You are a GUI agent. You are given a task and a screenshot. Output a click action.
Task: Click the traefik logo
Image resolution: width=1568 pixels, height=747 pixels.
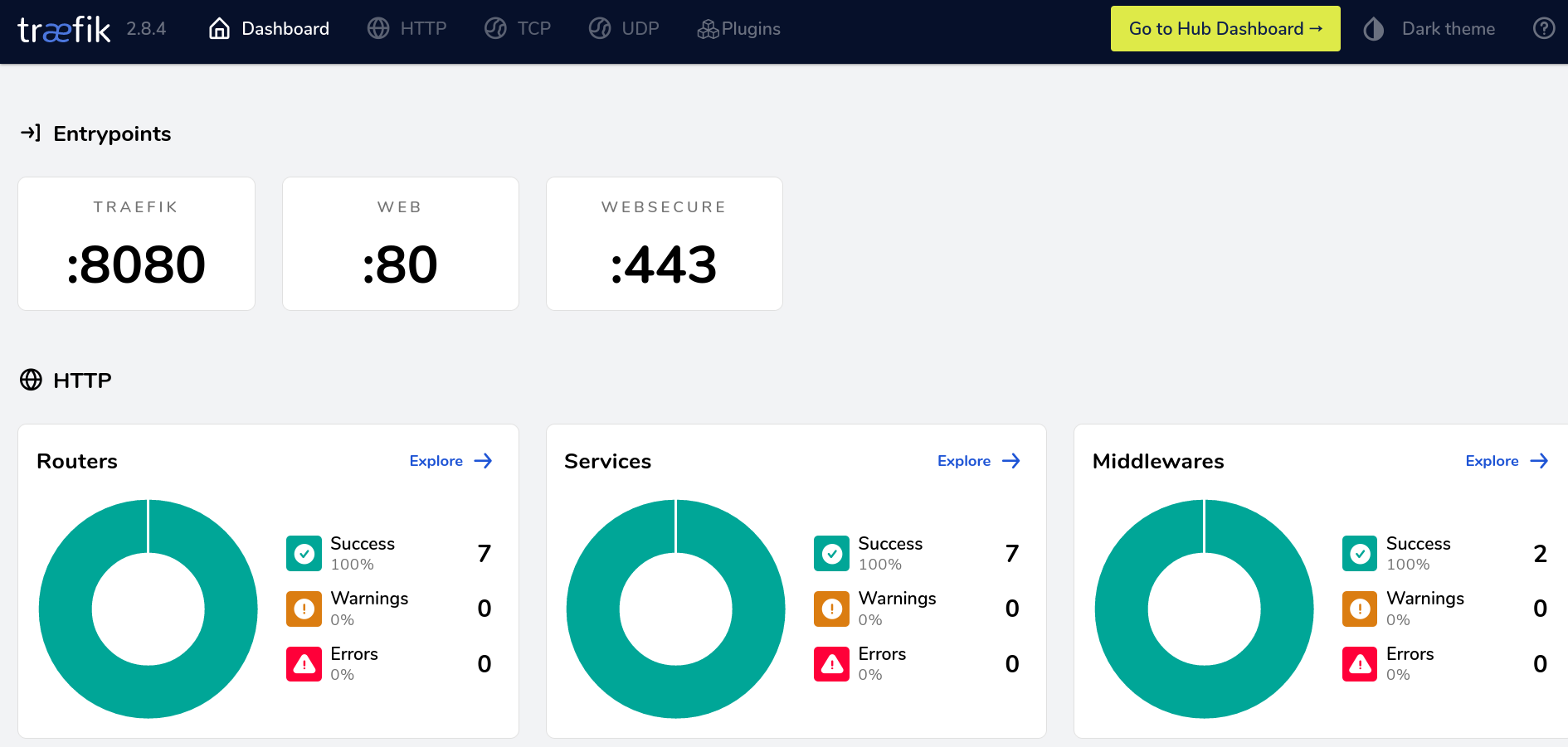[63, 27]
